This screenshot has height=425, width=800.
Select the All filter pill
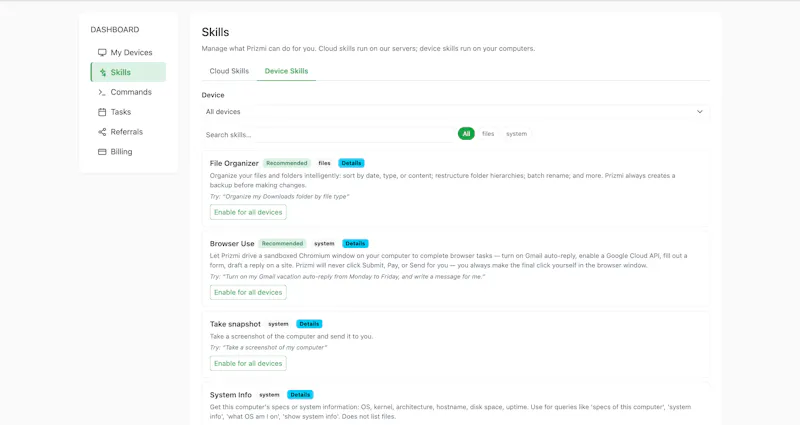[x=466, y=134]
